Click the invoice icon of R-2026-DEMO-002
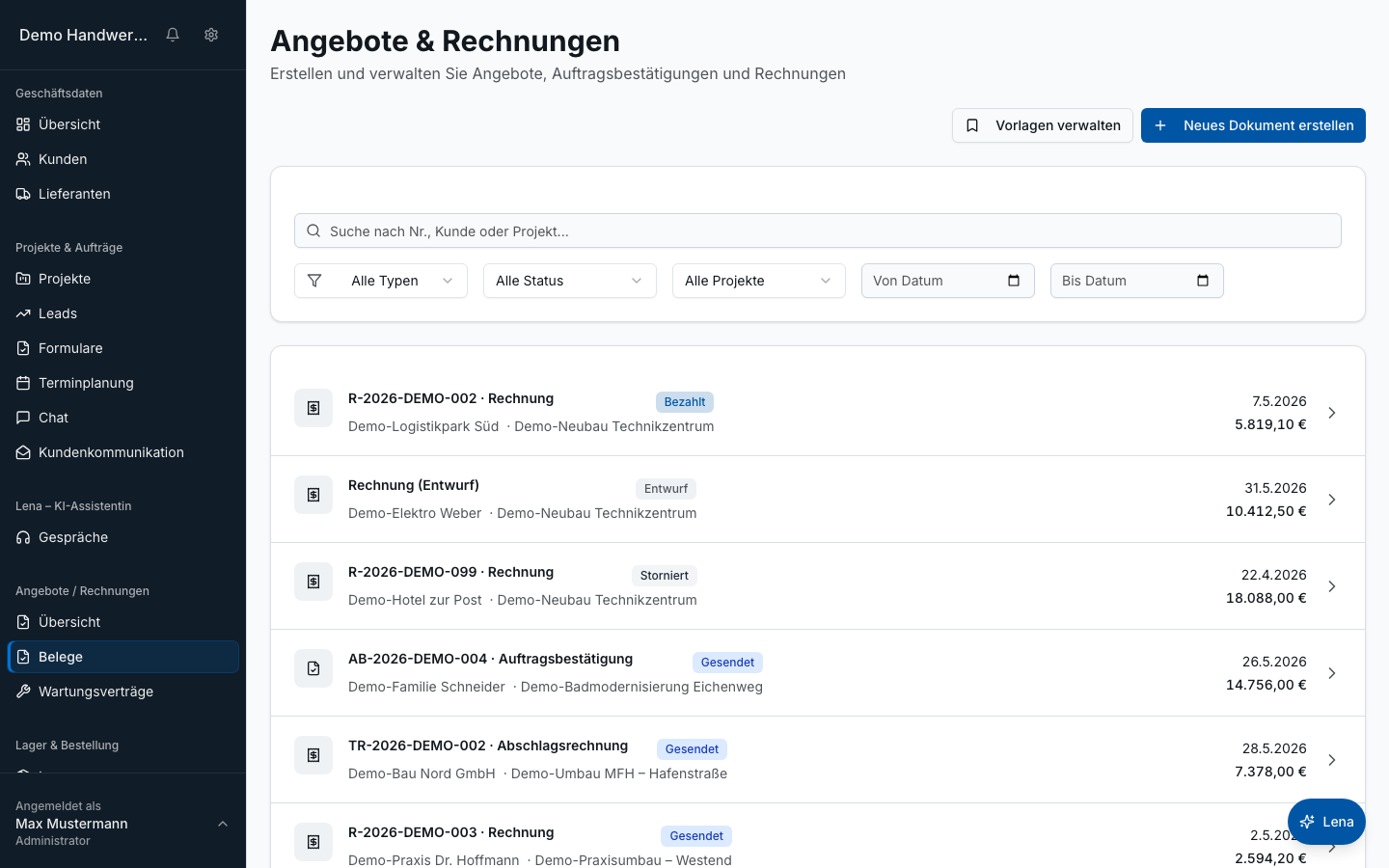Screen dimensions: 1389x868 [313, 408]
